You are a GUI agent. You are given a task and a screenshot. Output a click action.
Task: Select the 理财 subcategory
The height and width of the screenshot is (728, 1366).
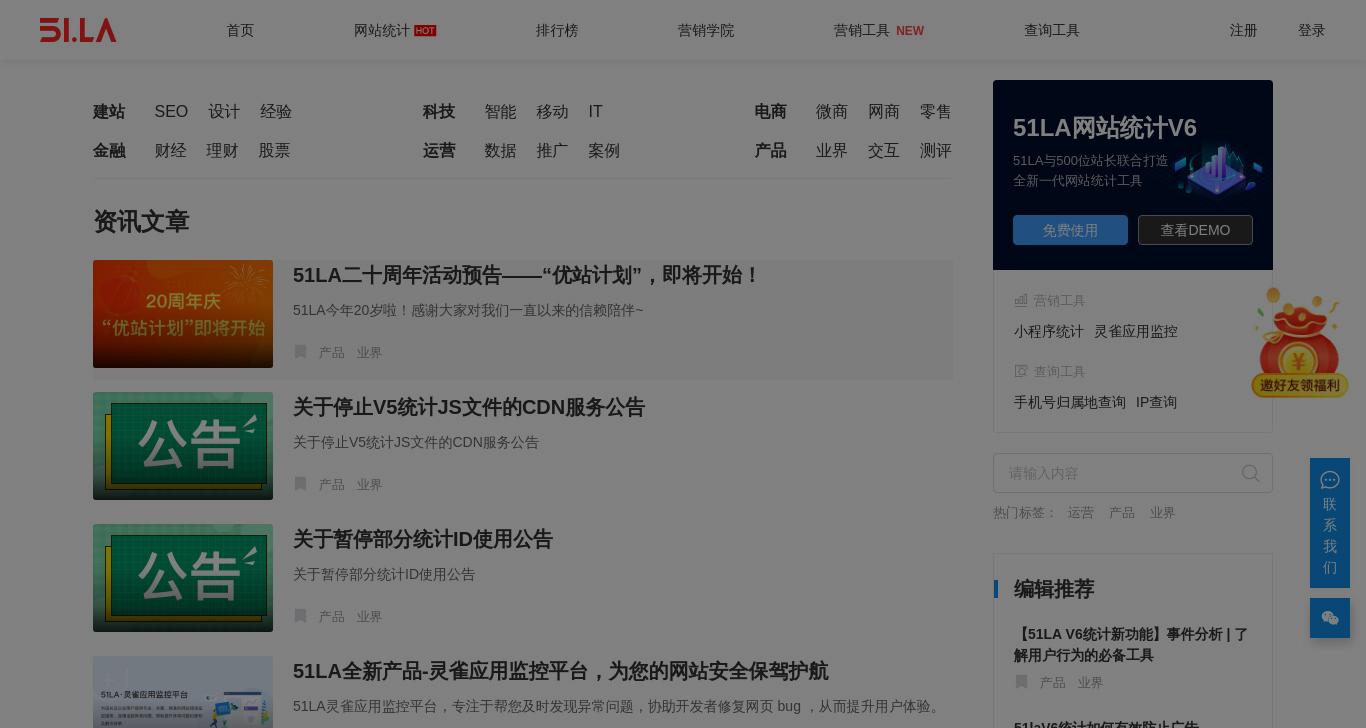222,151
